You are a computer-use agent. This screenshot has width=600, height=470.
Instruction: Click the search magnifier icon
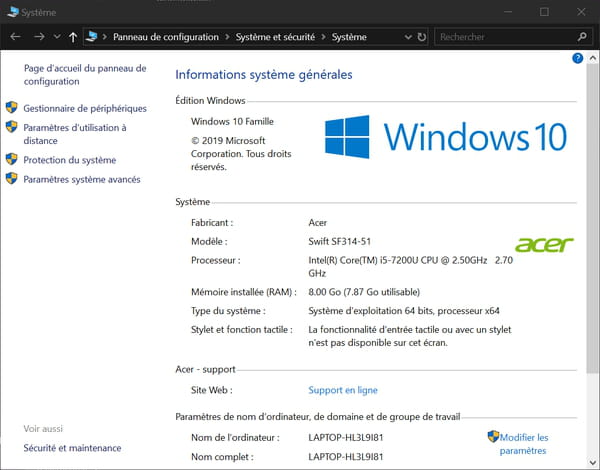582,37
